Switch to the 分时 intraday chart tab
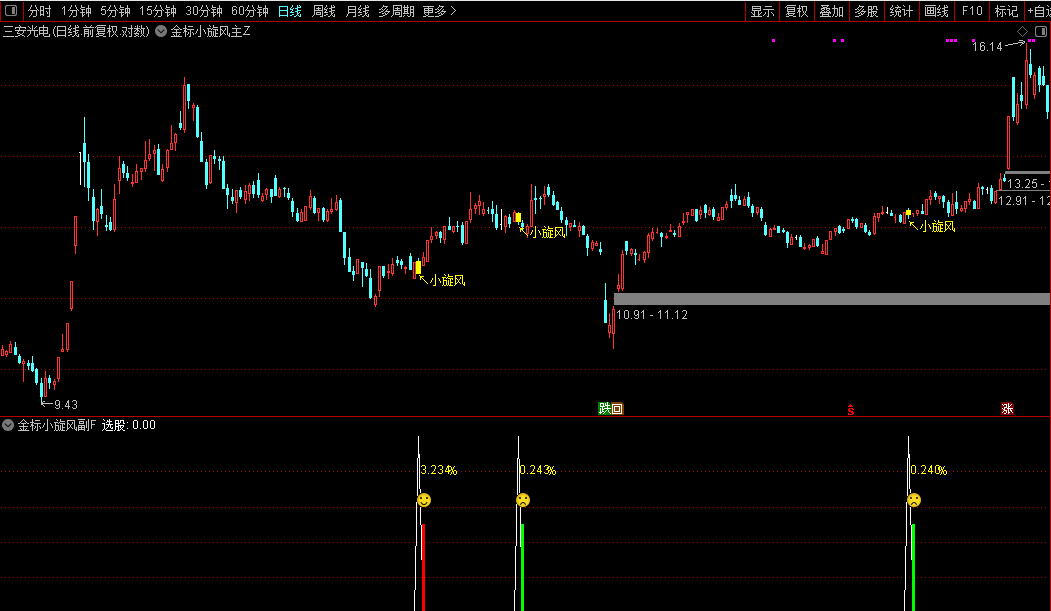This screenshot has width=1051, height=611. [40, 11]
